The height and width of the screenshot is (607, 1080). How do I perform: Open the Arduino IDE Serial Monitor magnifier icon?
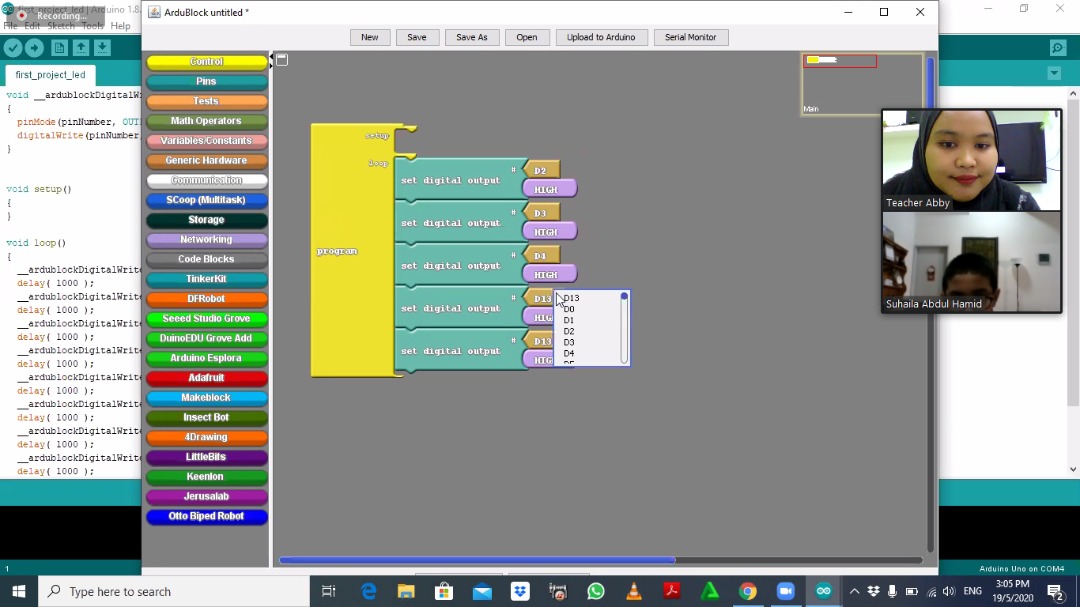point(1058,48)
